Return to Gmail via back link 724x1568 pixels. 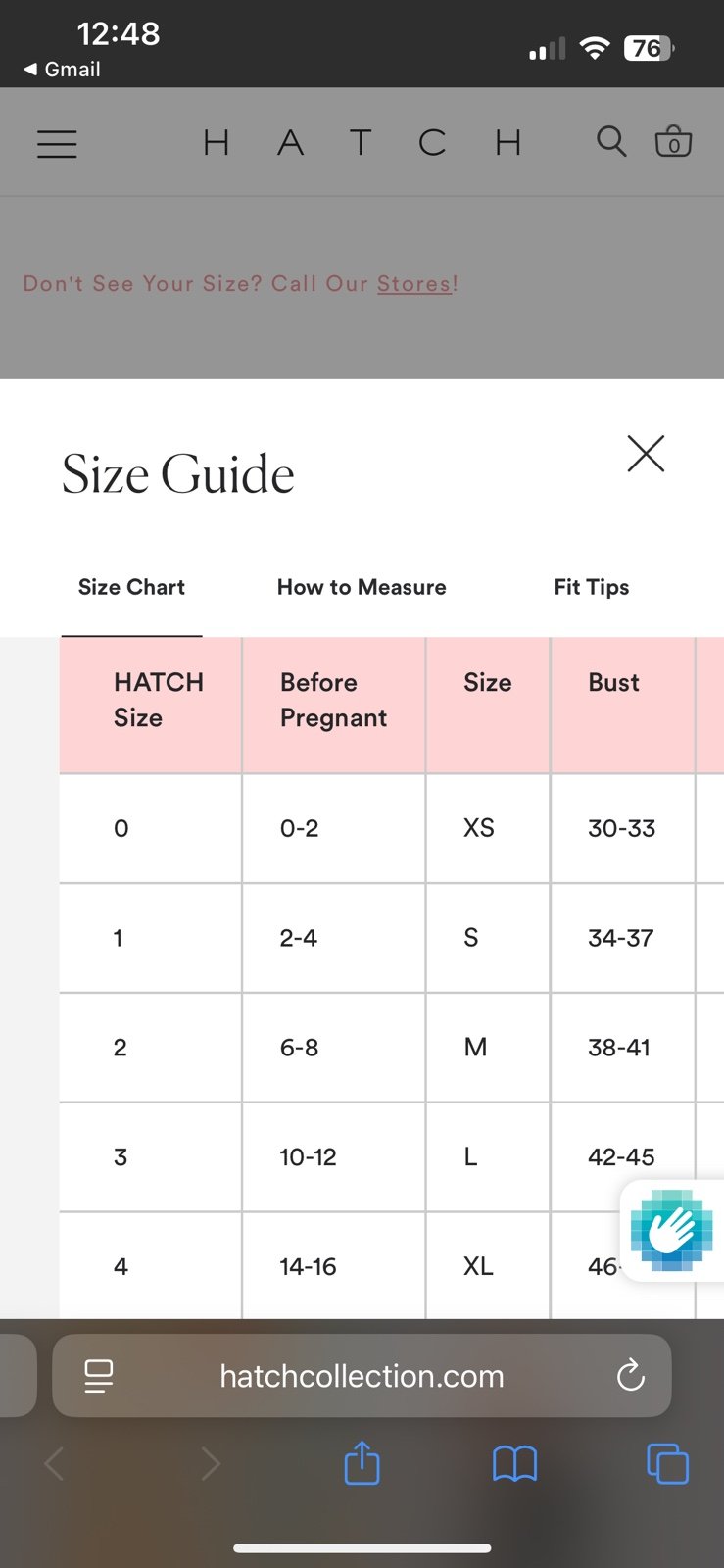point(62,70)
